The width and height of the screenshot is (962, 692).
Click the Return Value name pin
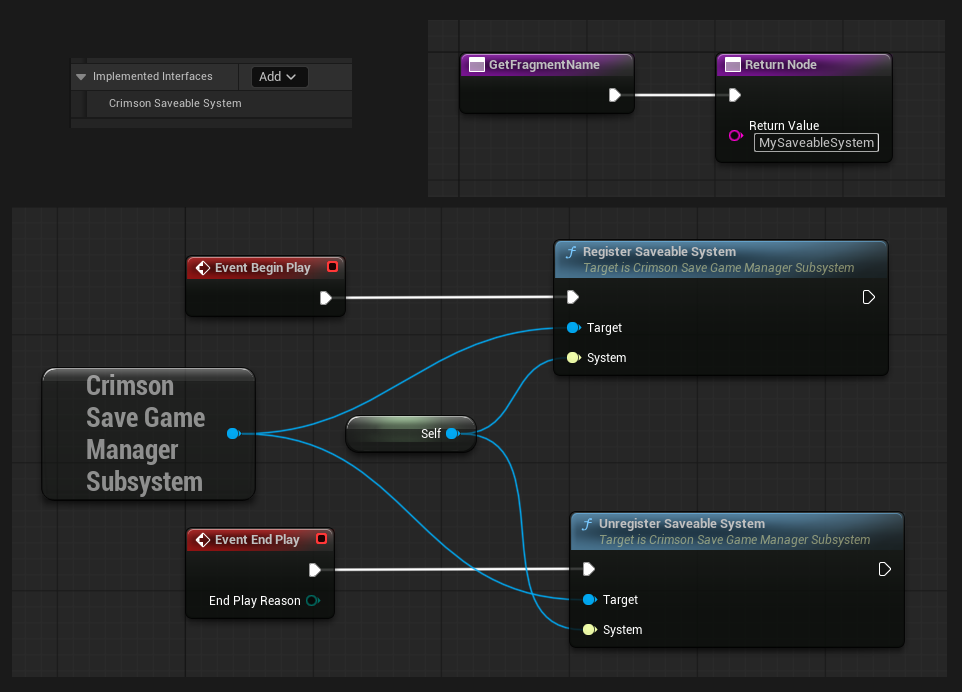point(735,135)
